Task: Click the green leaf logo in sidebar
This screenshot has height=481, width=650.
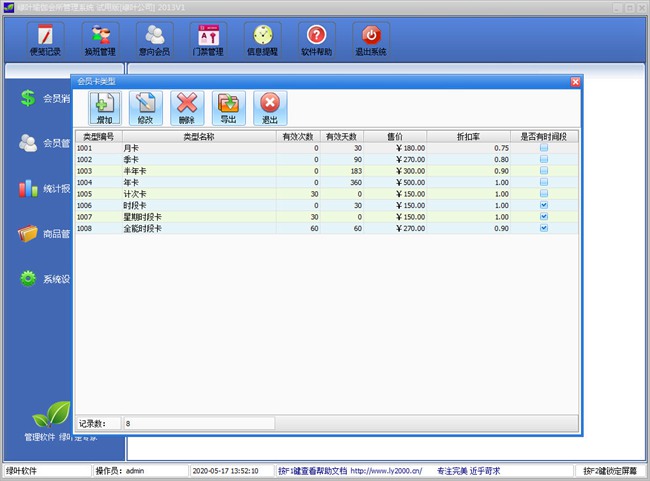Action: click(52, 414)
